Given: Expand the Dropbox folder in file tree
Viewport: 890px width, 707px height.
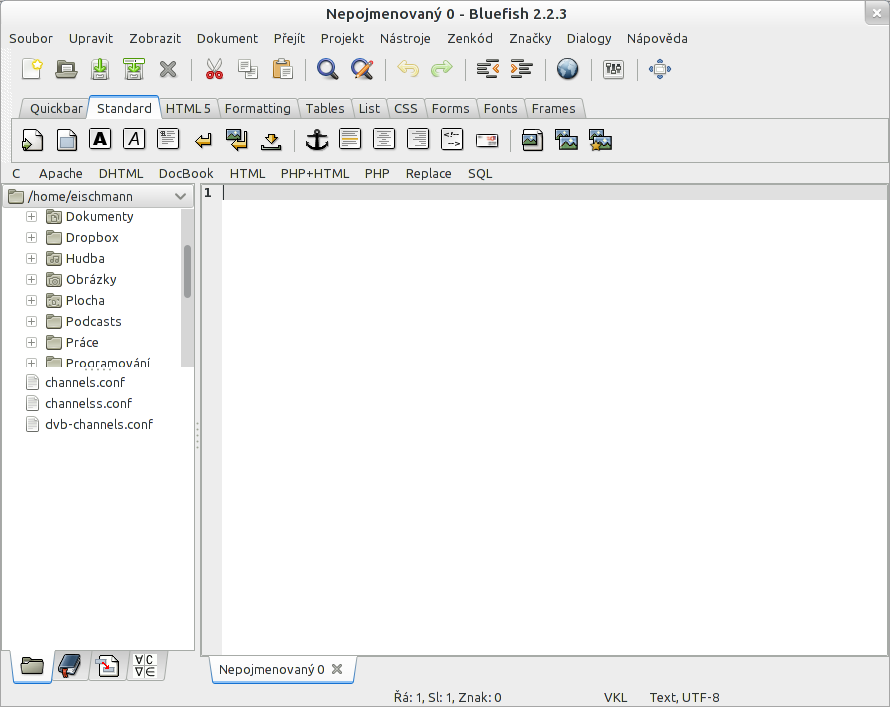Looking at the screenshot, I should click(31, 237).
